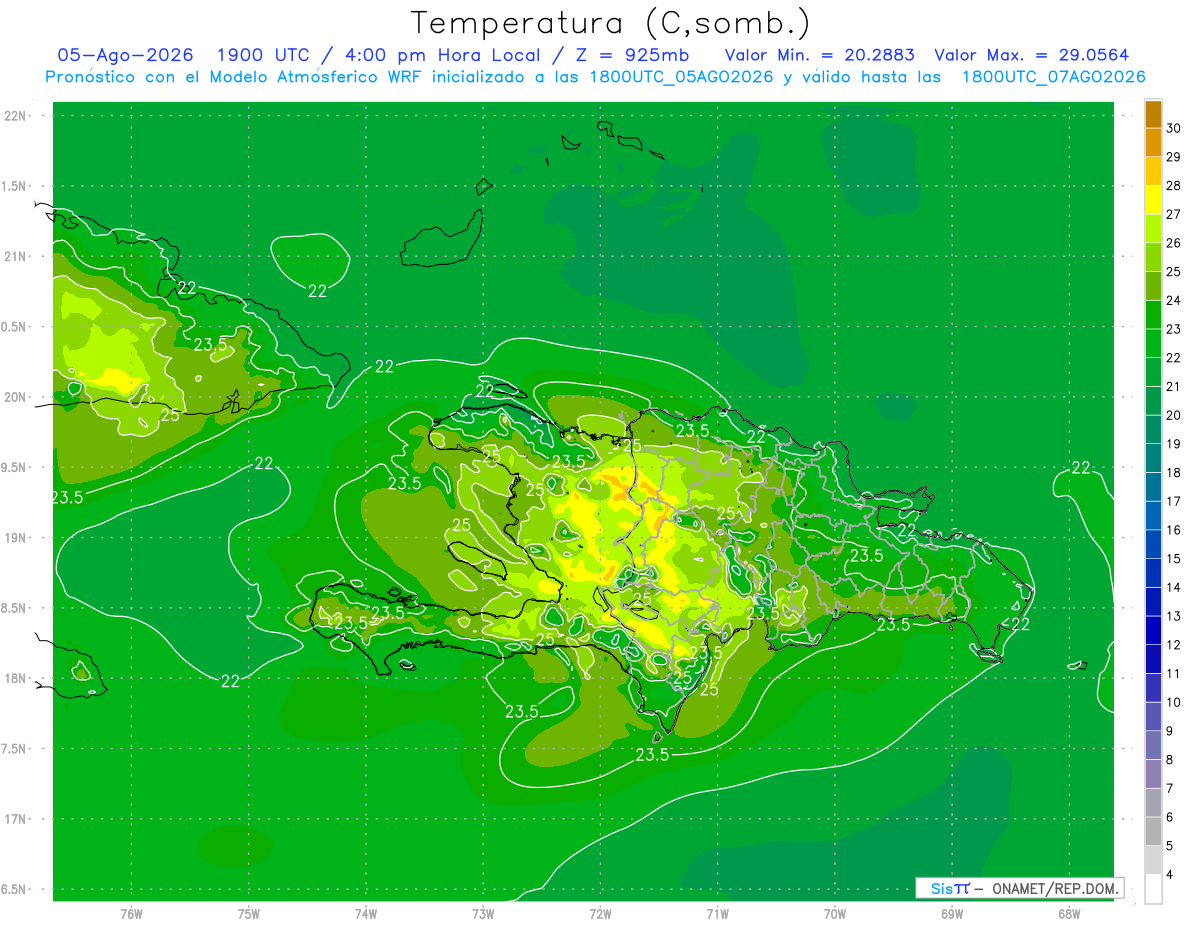
Task: Click the orange swatch between 29 and 30
Action: (1153, 143)
